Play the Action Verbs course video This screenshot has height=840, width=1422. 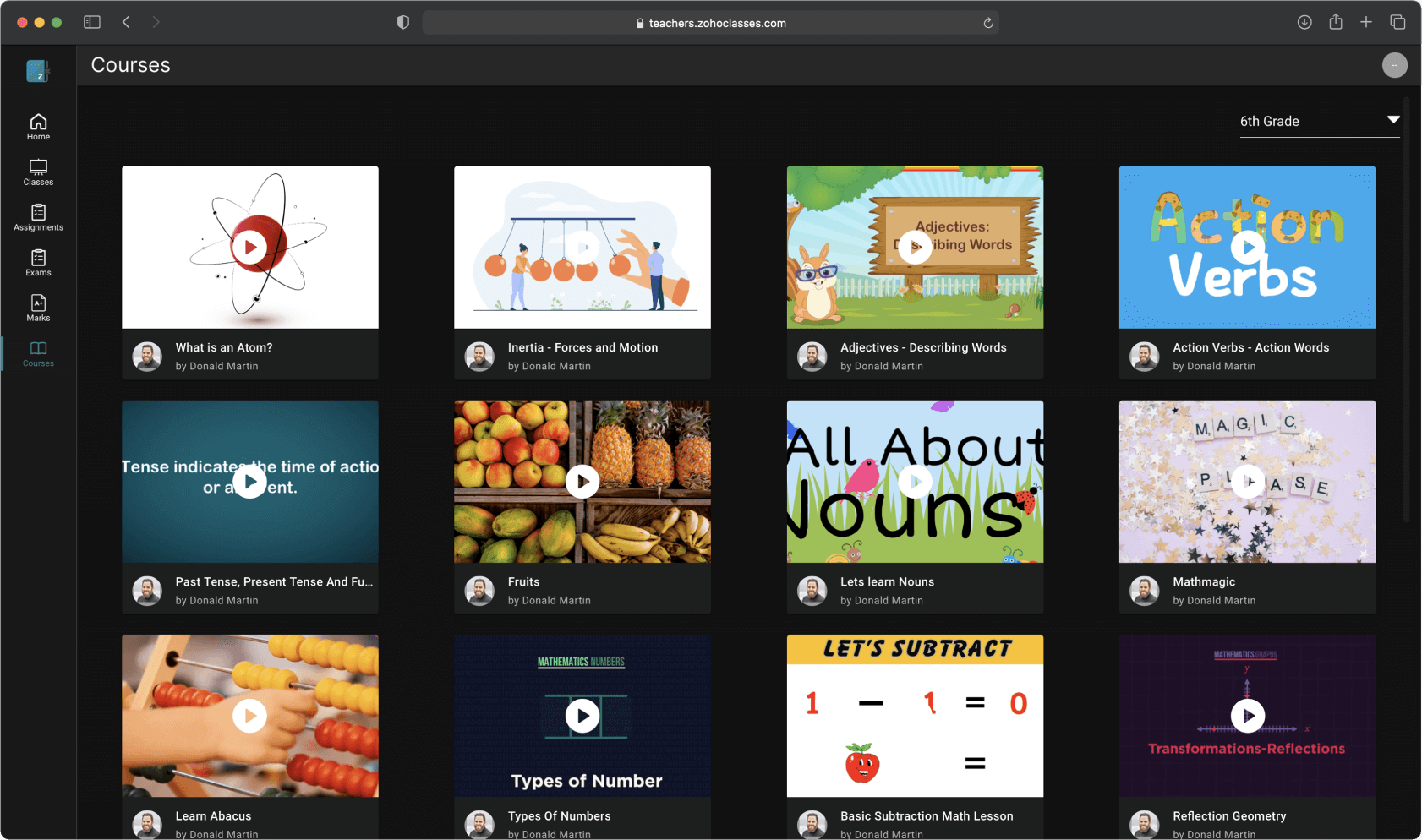coord(1247,248)
